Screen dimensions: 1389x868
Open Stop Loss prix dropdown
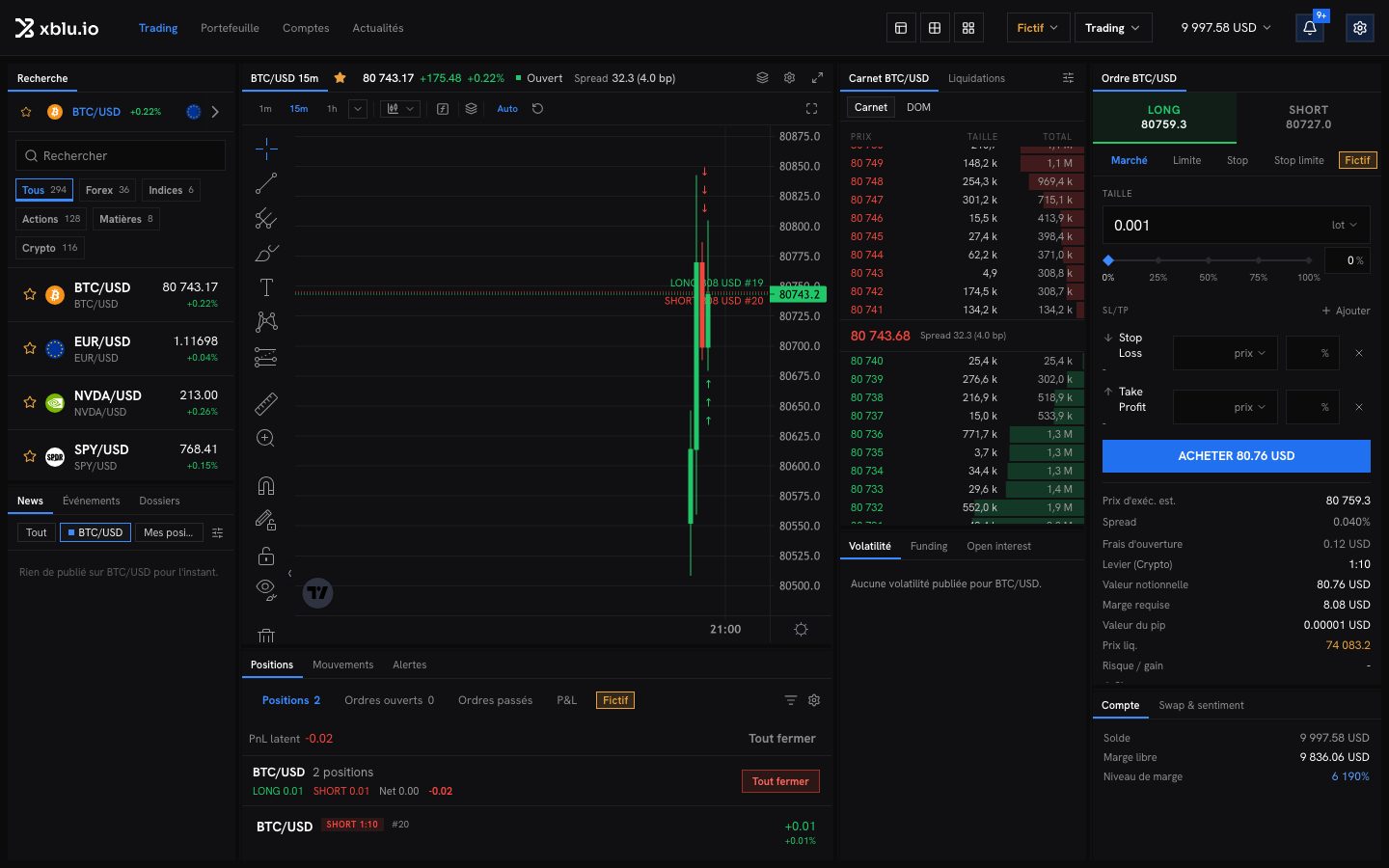point(1250,354)
